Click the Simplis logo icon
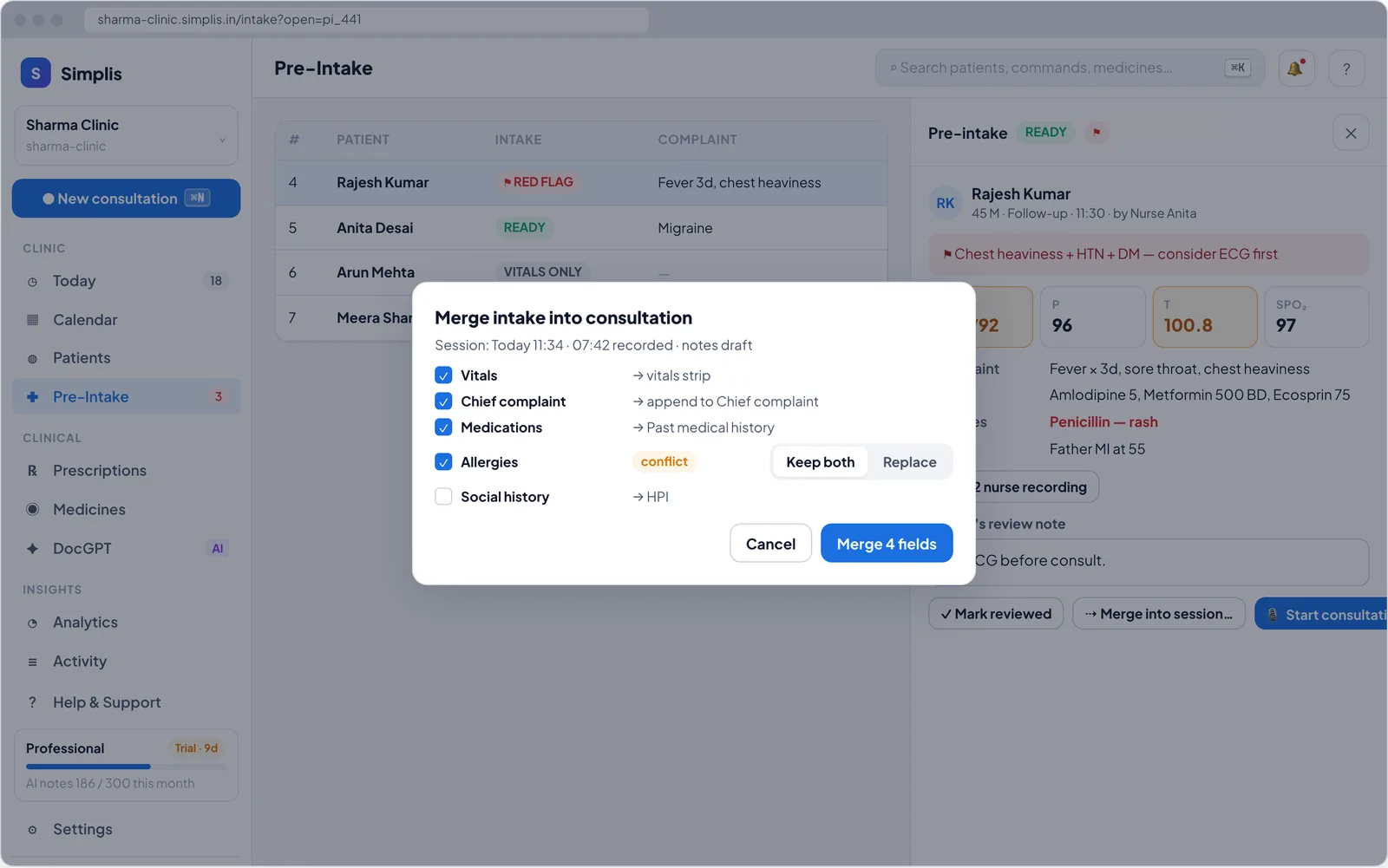Screen dimensions: 1388x868 click(36, 74)
